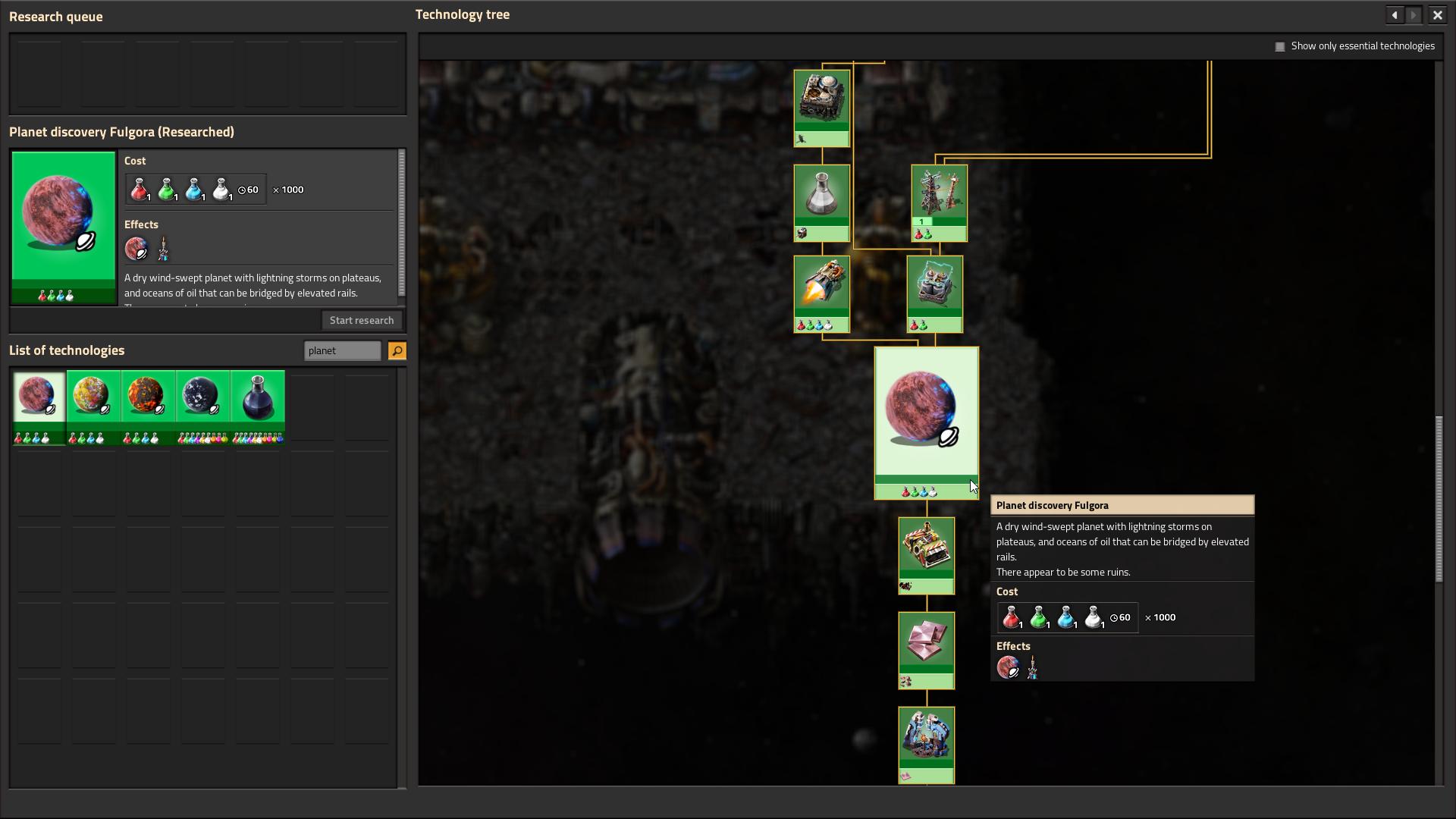
Task: Click the technology search field containing planet
Action: pos(342,350)
